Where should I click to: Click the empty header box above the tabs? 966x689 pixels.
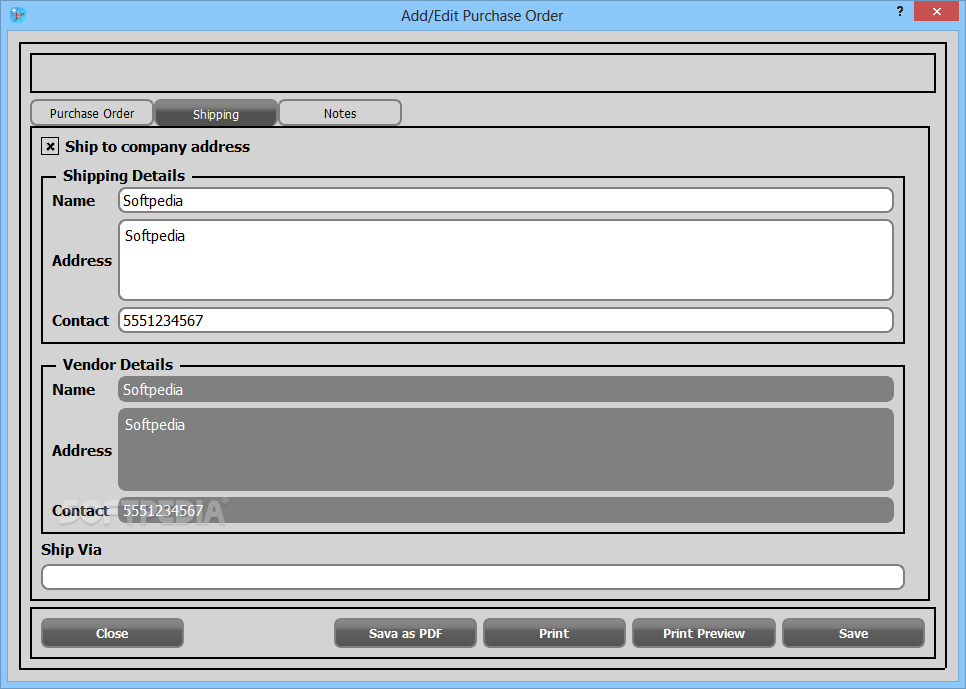pos(483,73)
